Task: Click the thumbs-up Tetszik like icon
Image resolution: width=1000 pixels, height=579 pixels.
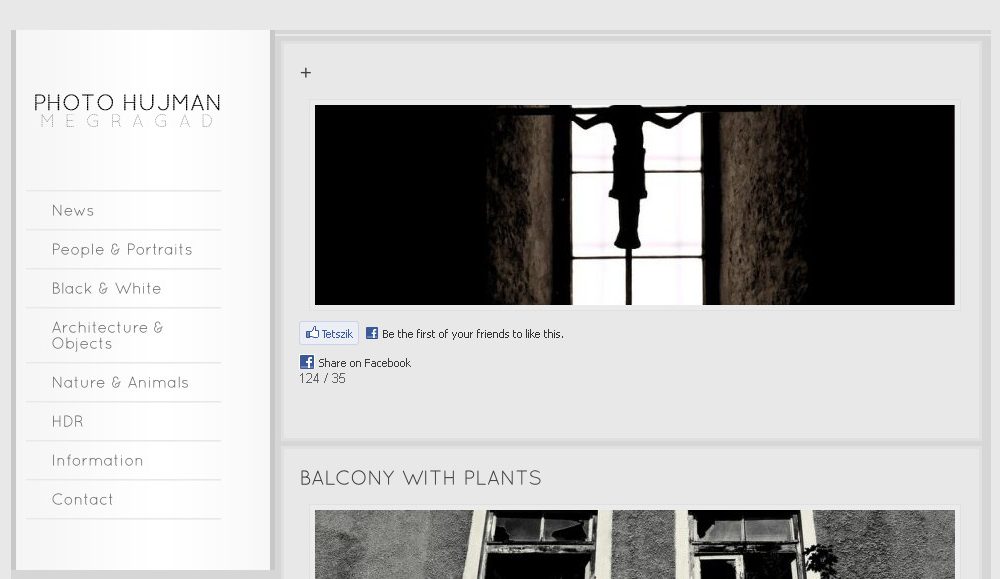Action: tap(313, 333)
